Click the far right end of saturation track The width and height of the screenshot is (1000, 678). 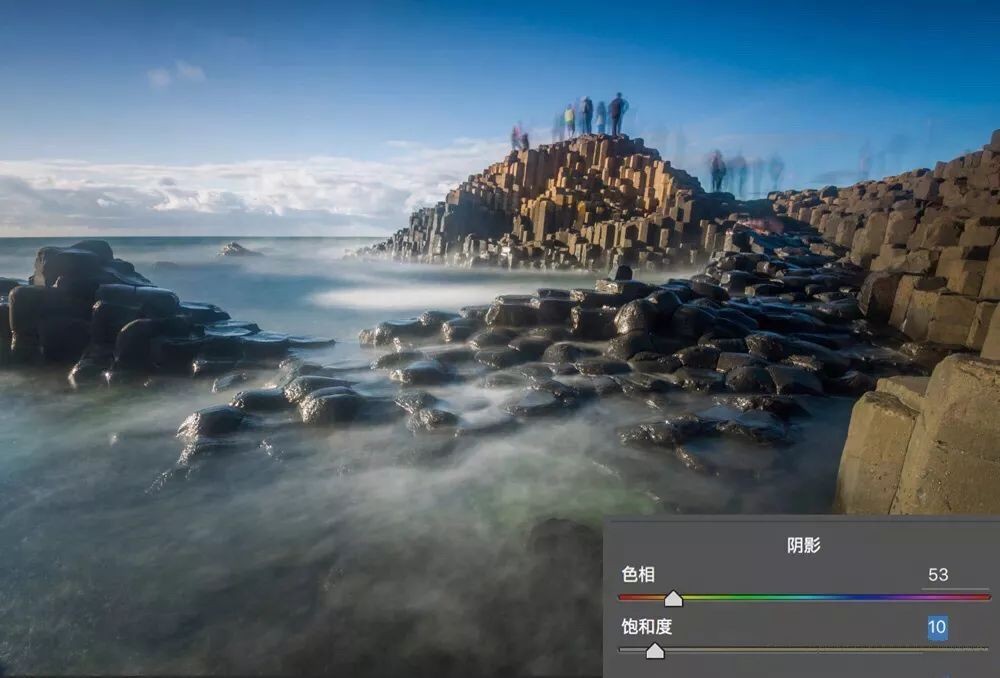pos(985,649)
